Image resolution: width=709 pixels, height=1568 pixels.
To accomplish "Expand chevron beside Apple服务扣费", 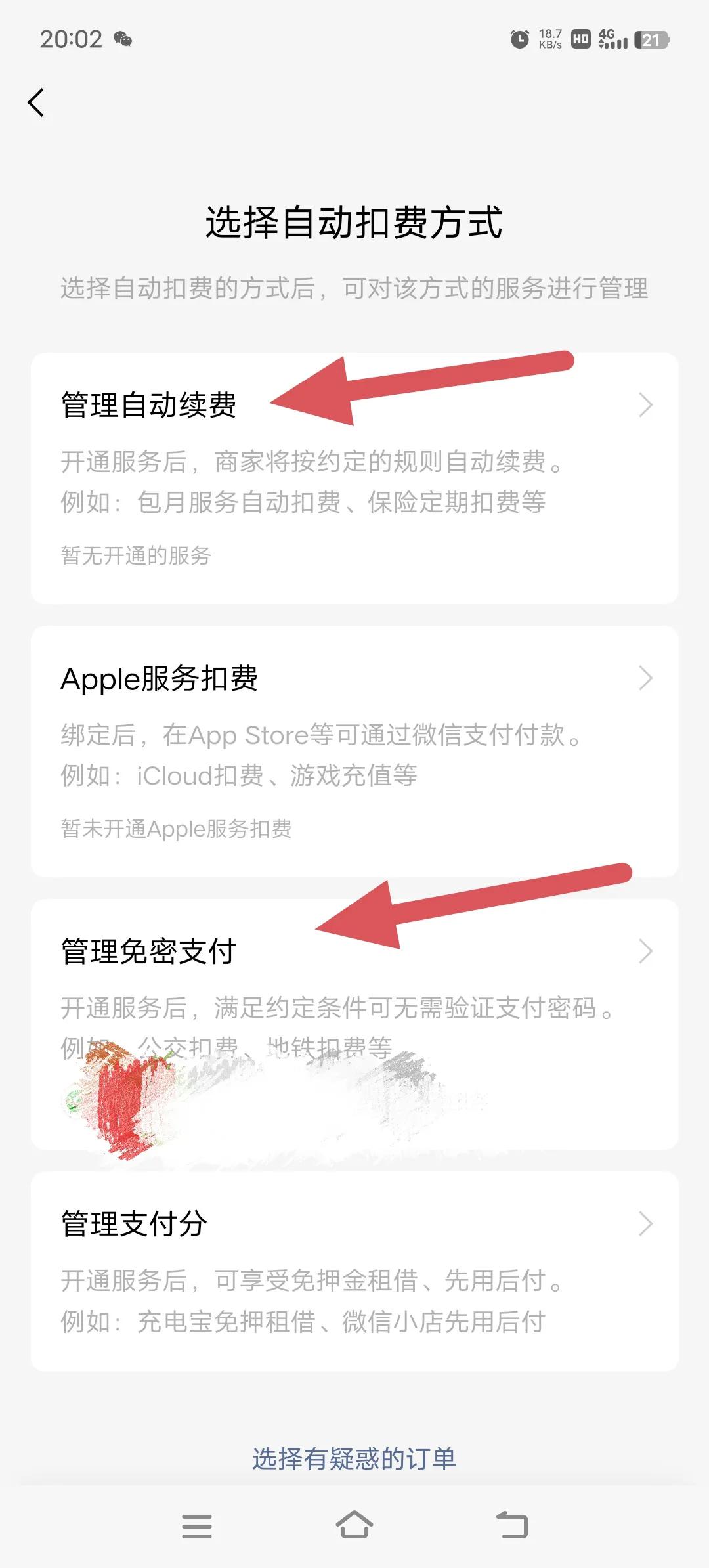I will point(646,678).
